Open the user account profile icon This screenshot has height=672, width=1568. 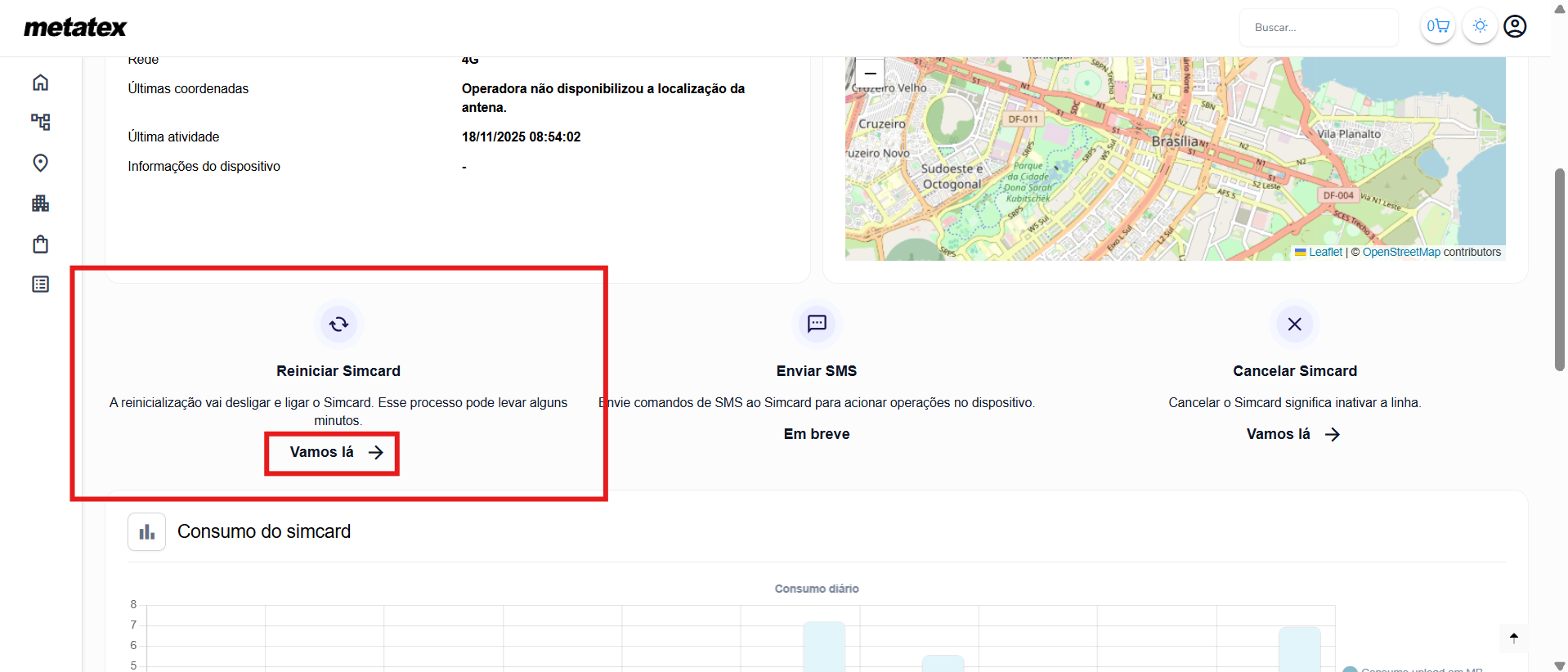[1515, 26]
